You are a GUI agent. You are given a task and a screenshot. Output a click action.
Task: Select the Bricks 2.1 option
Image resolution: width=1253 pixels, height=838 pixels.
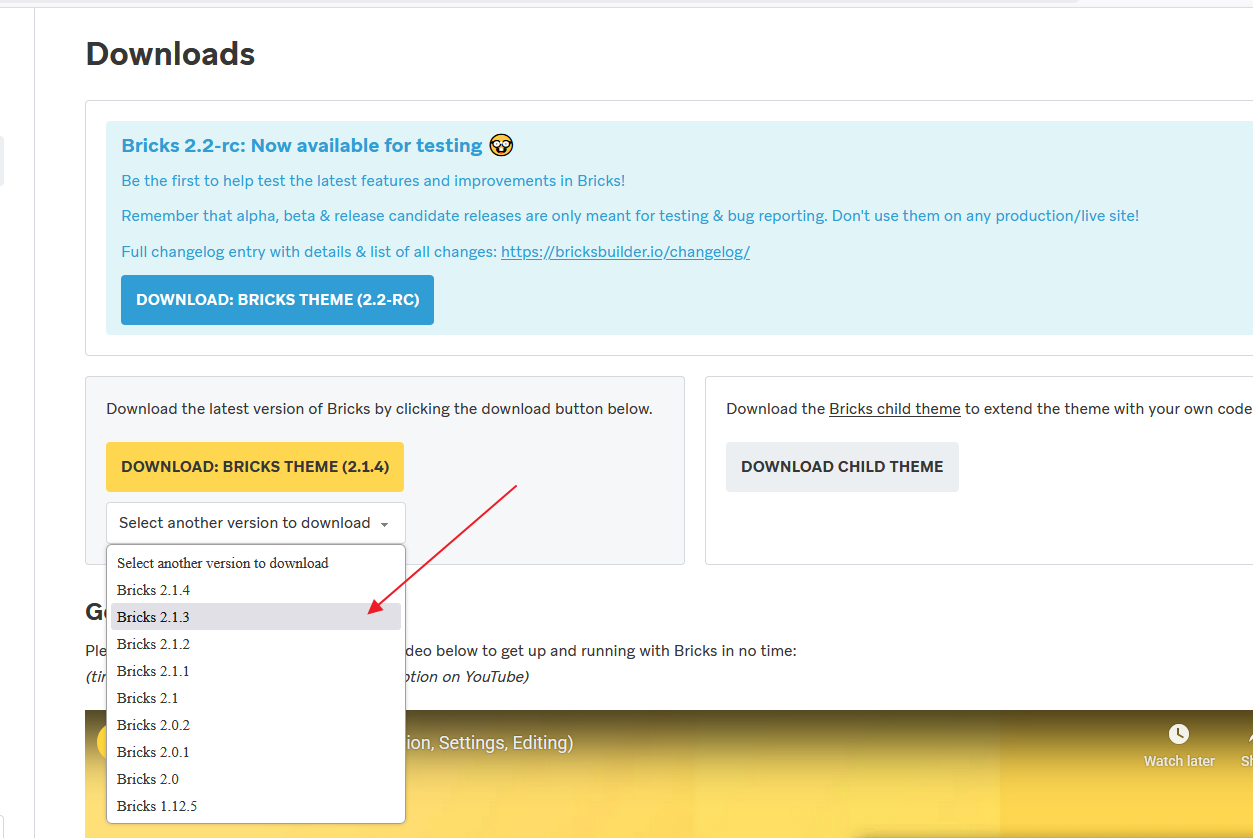(x=147, y=698)
